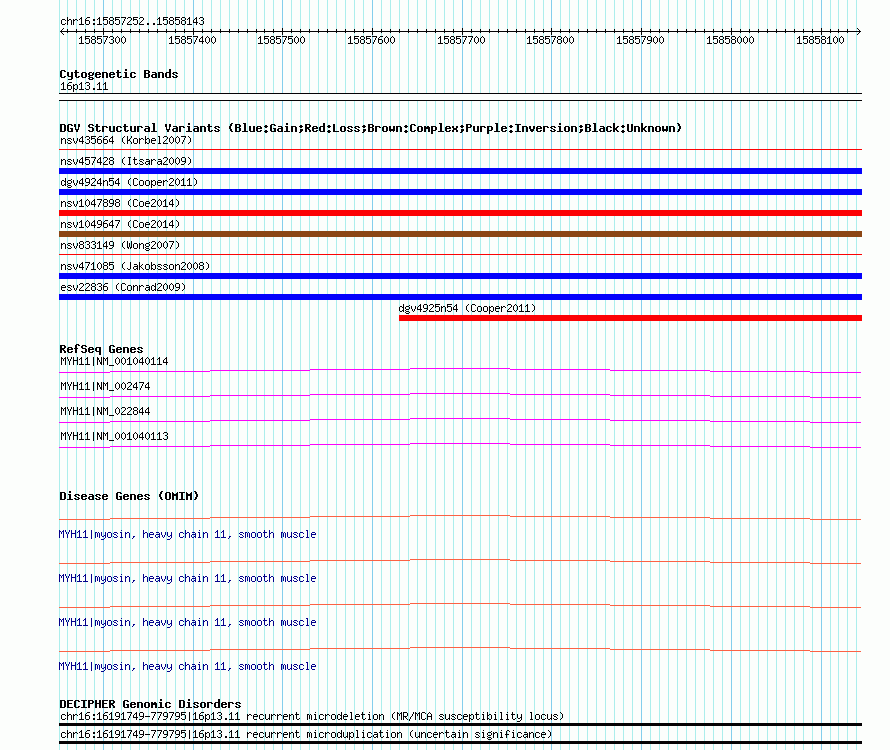Open variant nsv457428 (Itsara2009)
Screen dimensions: 890x750
[x=126, y=161]
